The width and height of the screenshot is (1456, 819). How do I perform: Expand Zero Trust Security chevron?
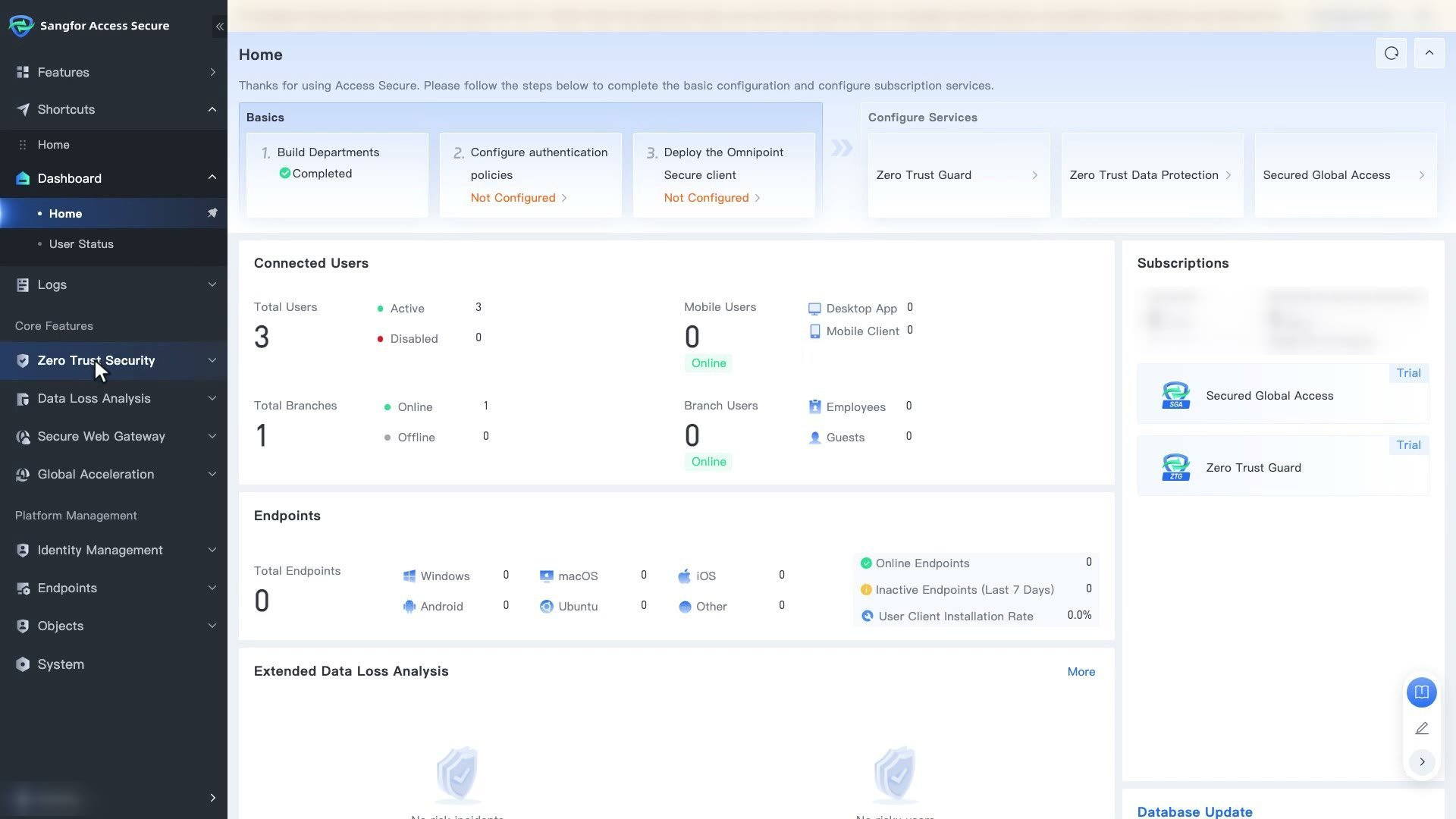pyautogui.click(x=212, y=360)
